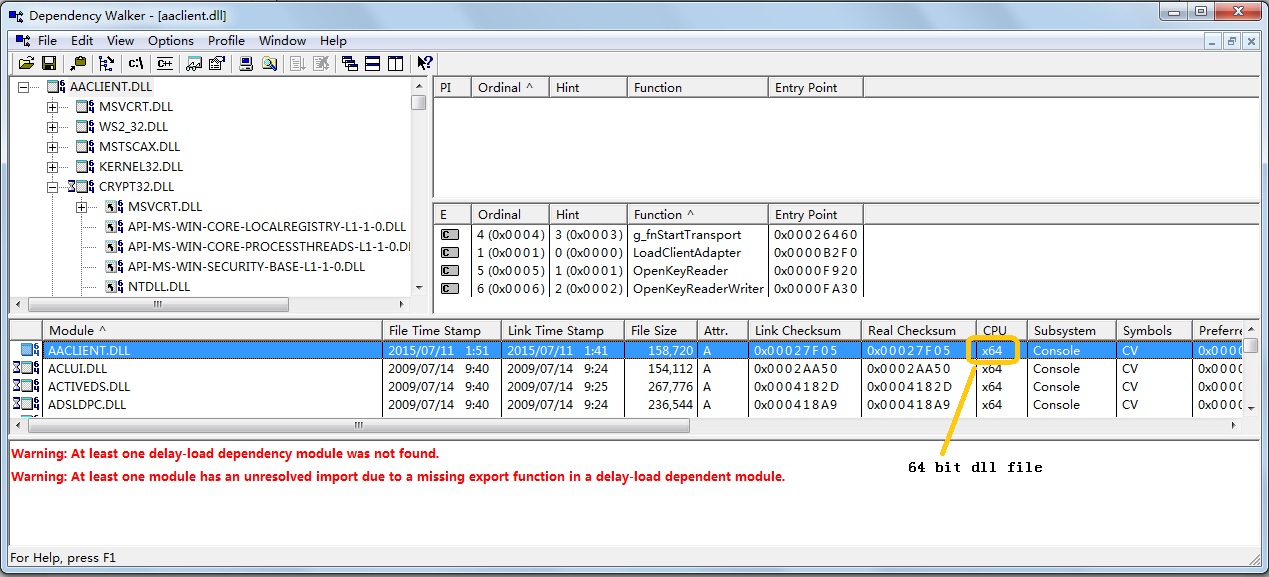Expand the MSTSCAX.DLL tree node
1269x577 pixels.
[52, 147]
